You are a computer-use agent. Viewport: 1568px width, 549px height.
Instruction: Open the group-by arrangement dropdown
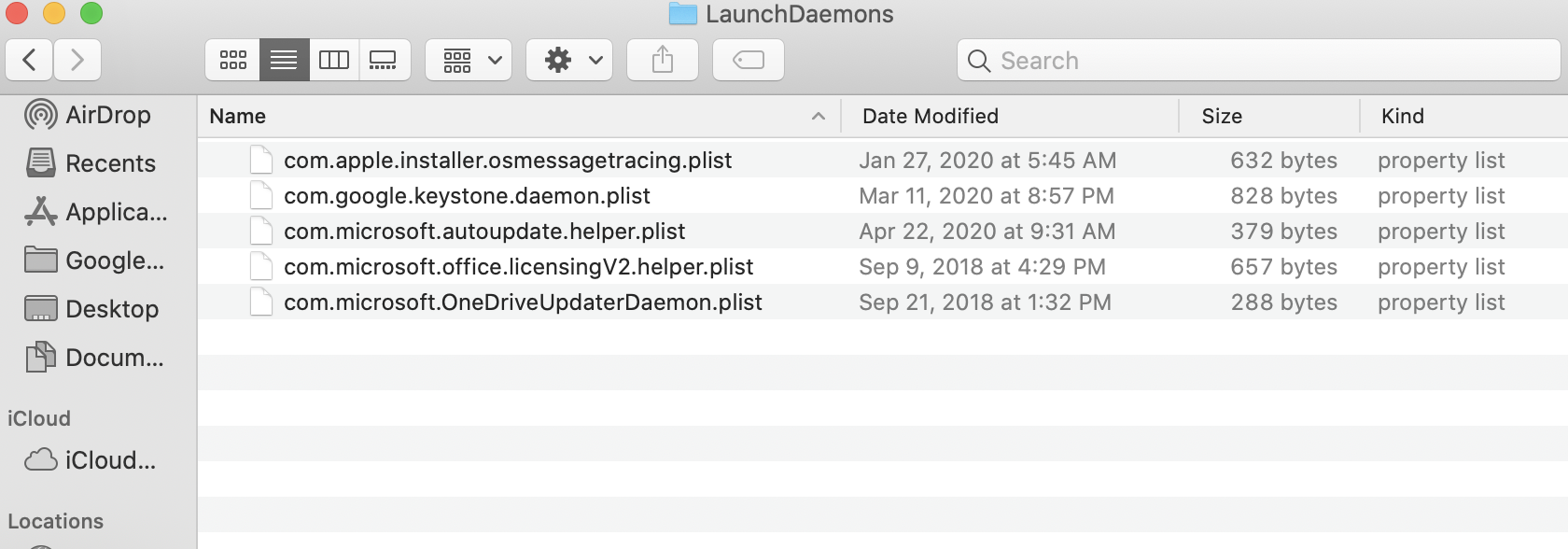pyautogui.click(x=469, y=61)
